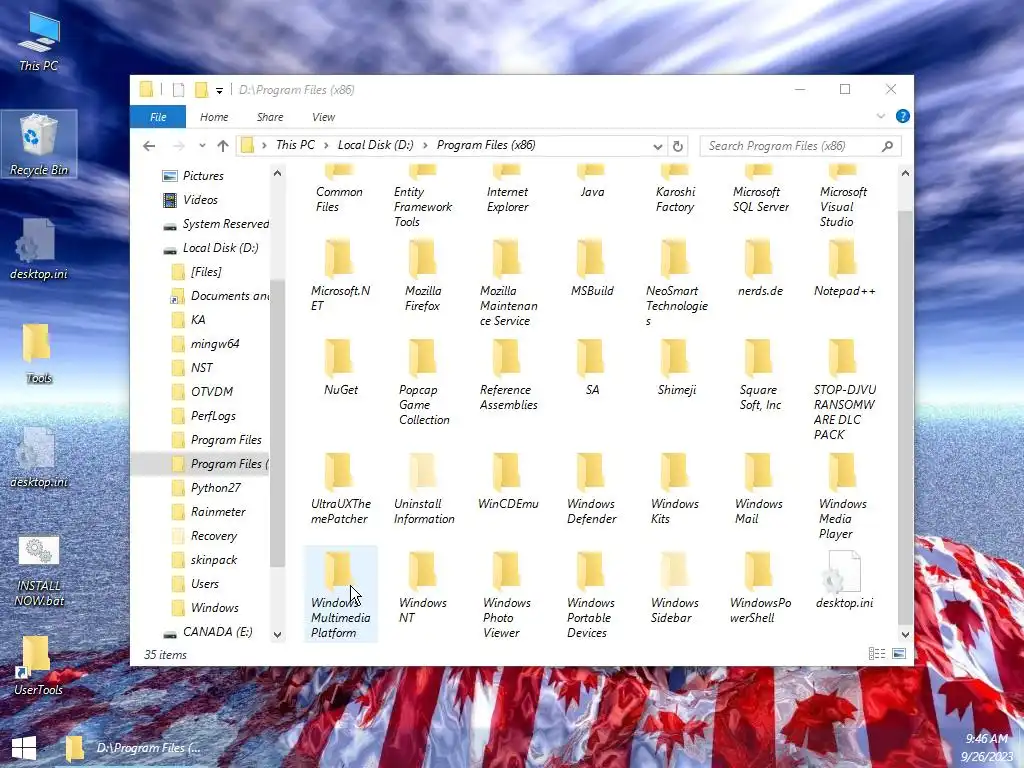Image resolution: width=1024 pixels, height=768 pixels.
Task: Open the Mozilla Maintenance Service folder
Action: click(x=507, y=283)
